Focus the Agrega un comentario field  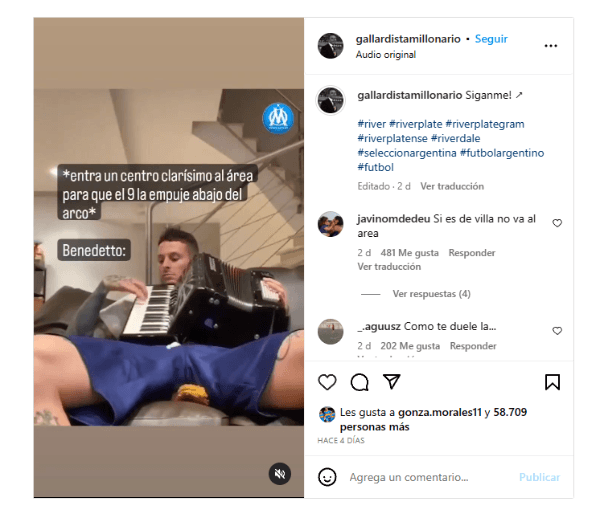(430, 477)
